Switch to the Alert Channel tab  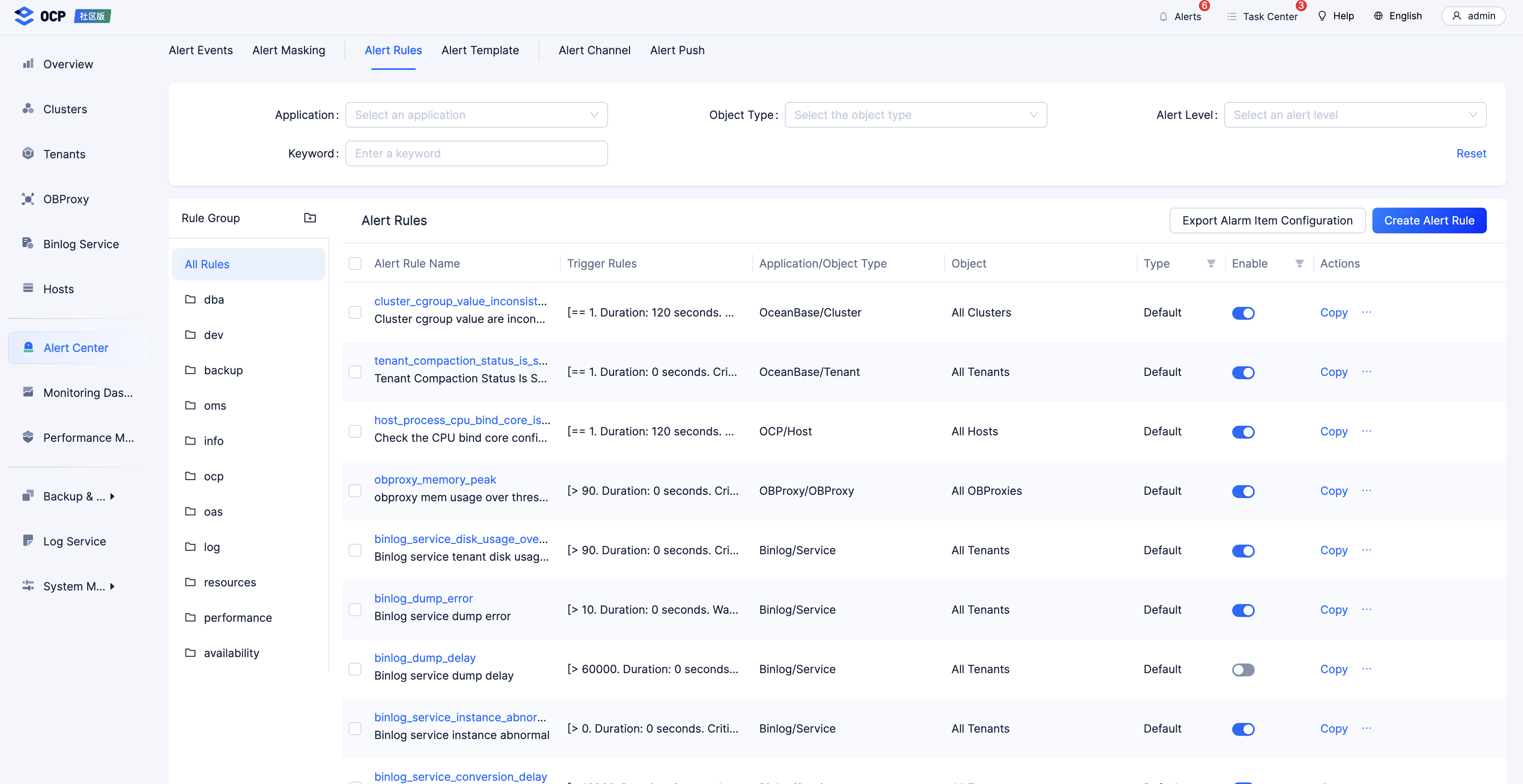pos(594,50)
